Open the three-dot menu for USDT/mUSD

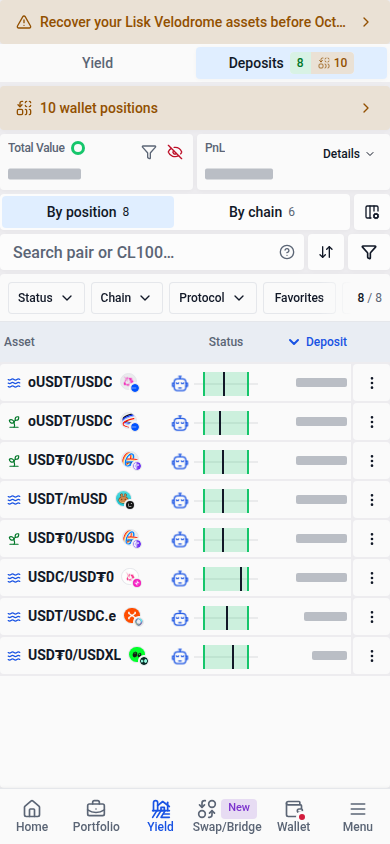(x=372, y=500)
